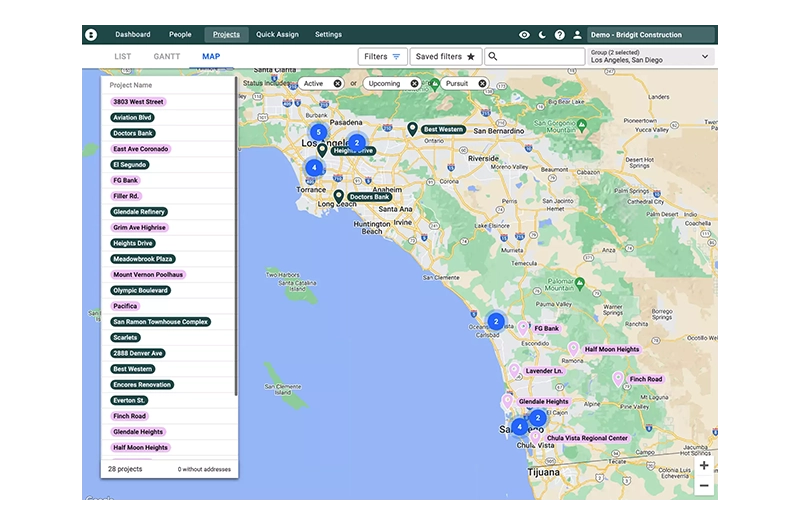800x525 pixels.
Task: Select Aviation Blvd in project list
Action: pos(132,118)
